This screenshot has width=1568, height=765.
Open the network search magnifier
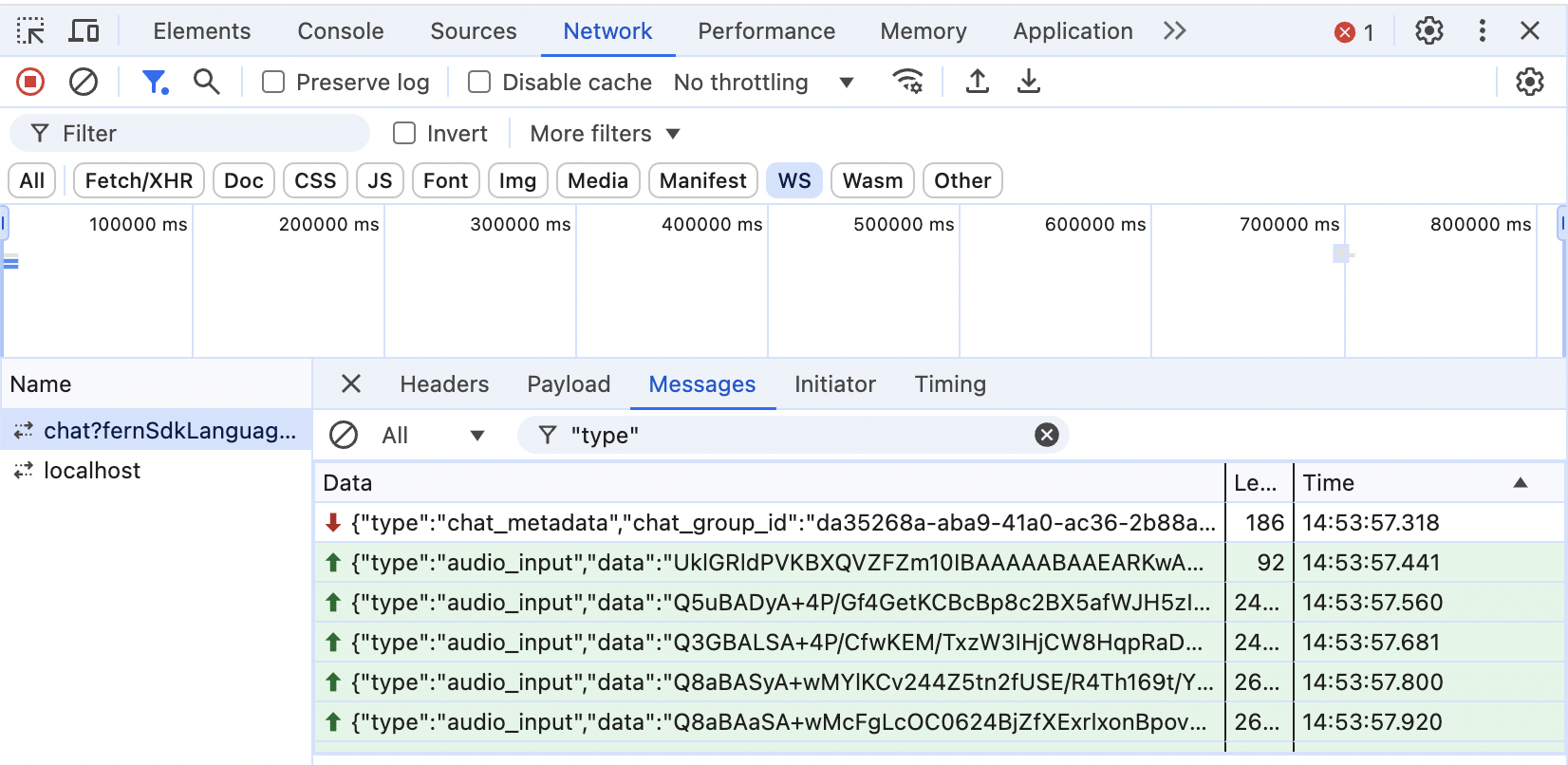206,83
